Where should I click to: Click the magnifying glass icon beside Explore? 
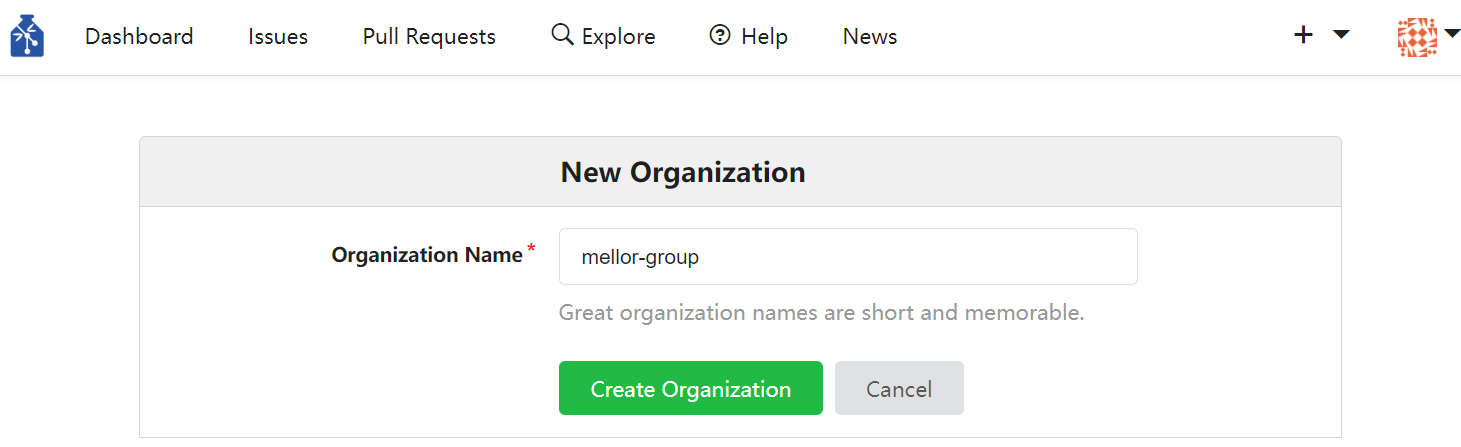tap(561, 35)
